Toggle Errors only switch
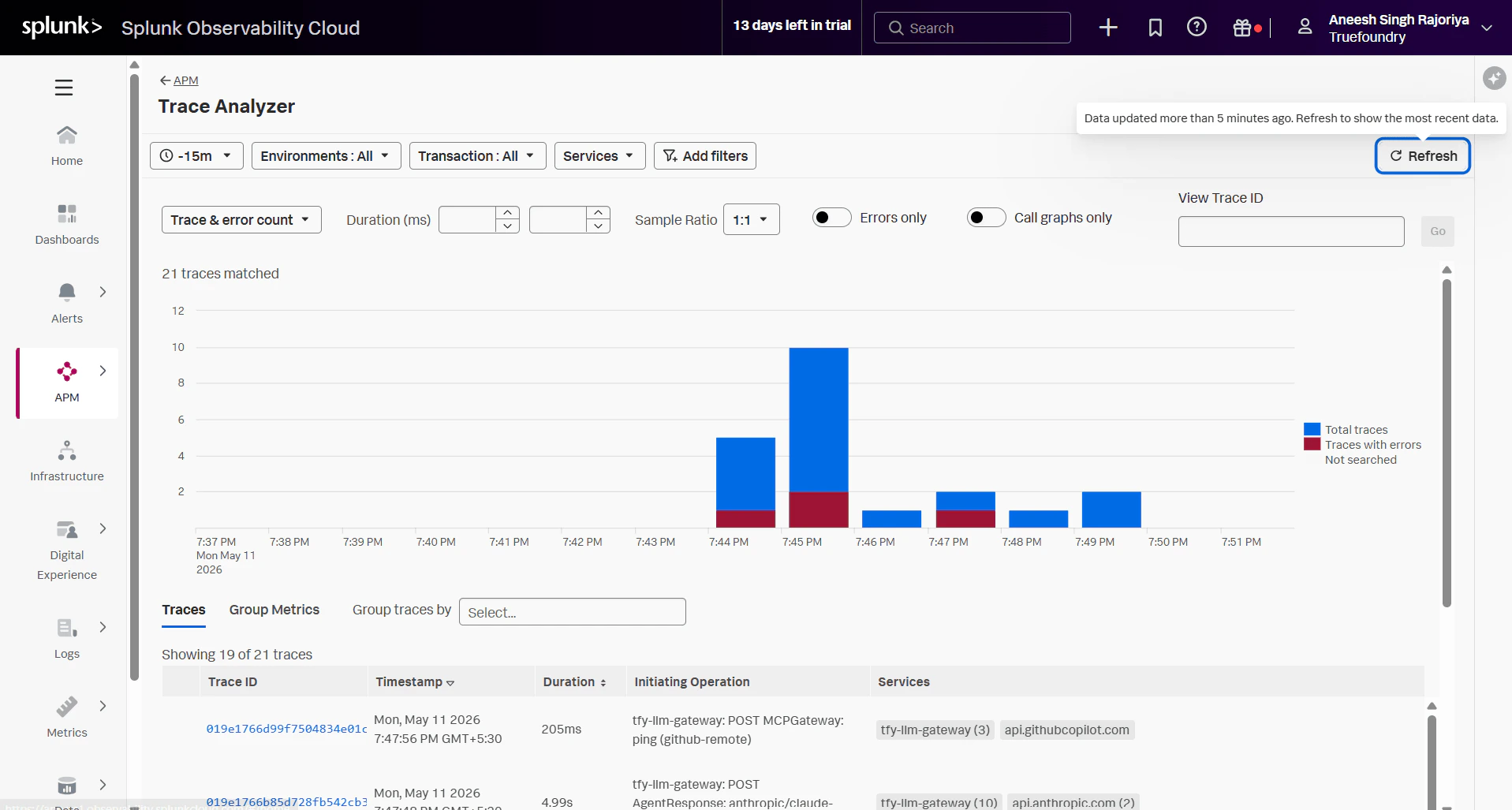The height and width of the screenshot is (810, 1512). tap(831, 218)
